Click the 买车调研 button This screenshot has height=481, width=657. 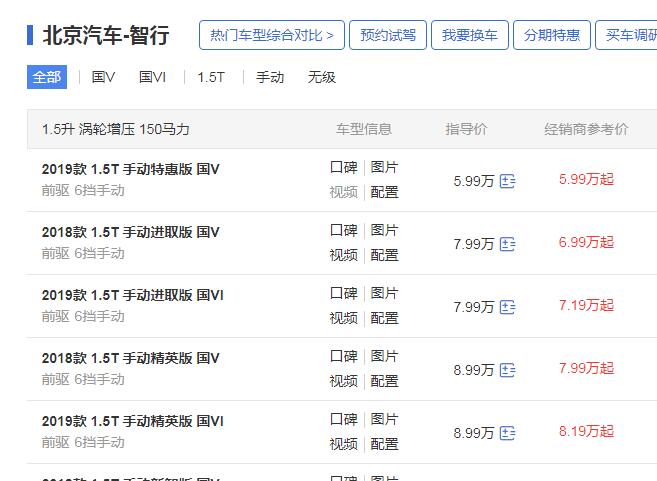626,35
